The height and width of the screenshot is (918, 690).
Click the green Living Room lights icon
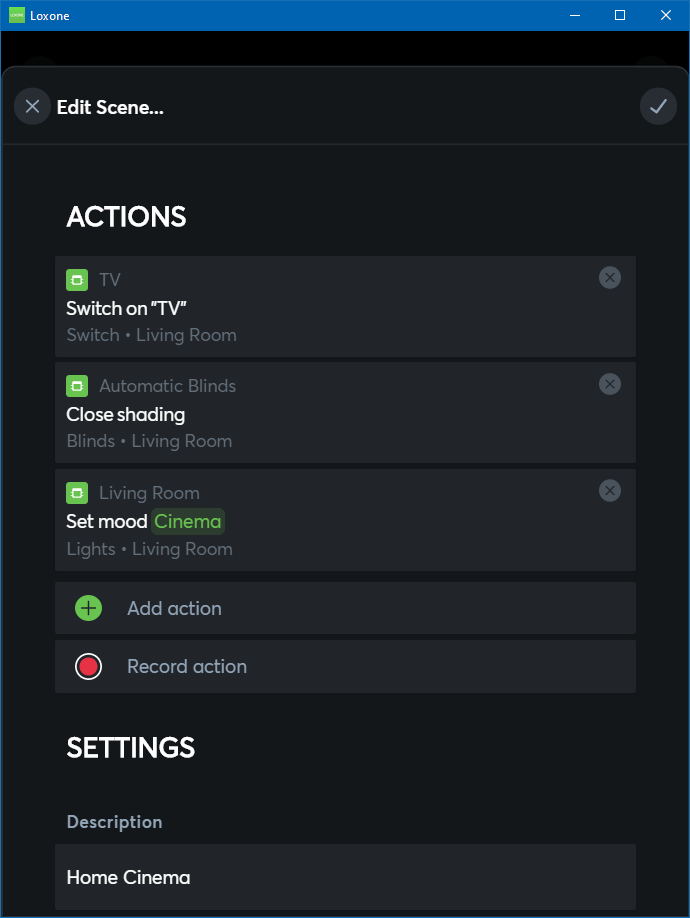[77, 493]
